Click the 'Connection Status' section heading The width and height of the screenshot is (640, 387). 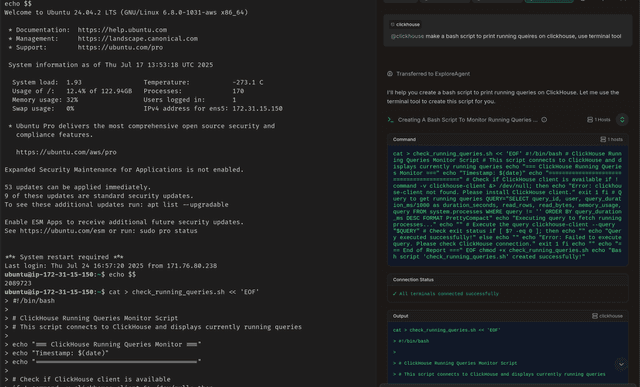(413, 280)
